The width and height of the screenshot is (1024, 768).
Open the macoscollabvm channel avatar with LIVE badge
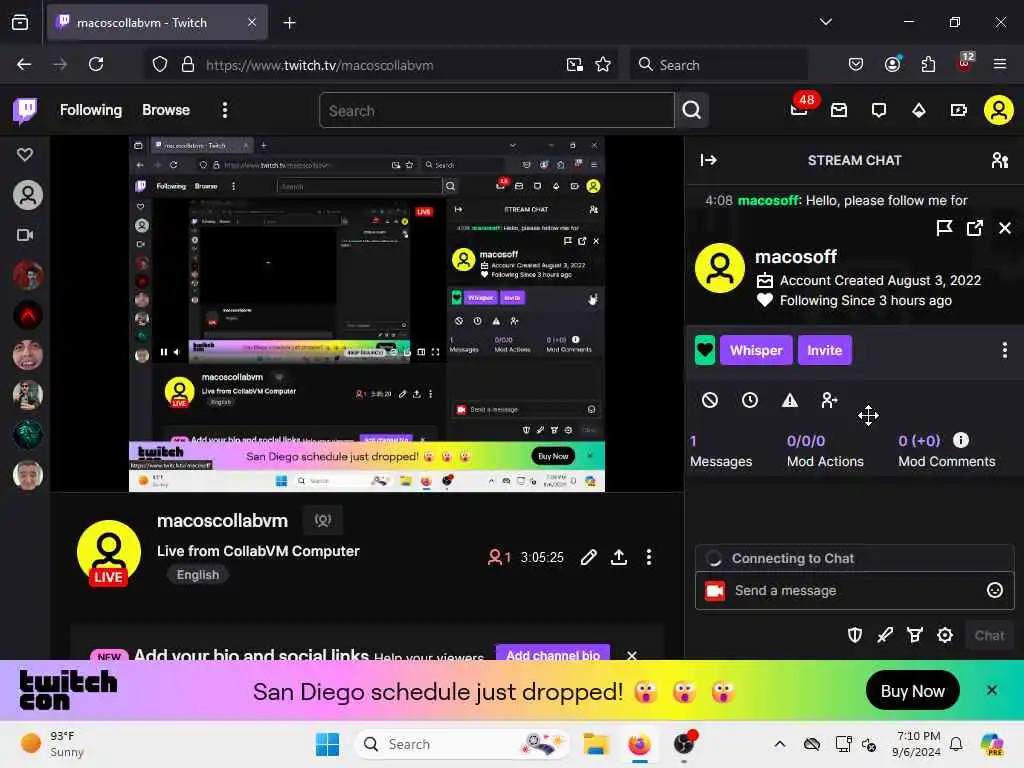coord(109,552)
